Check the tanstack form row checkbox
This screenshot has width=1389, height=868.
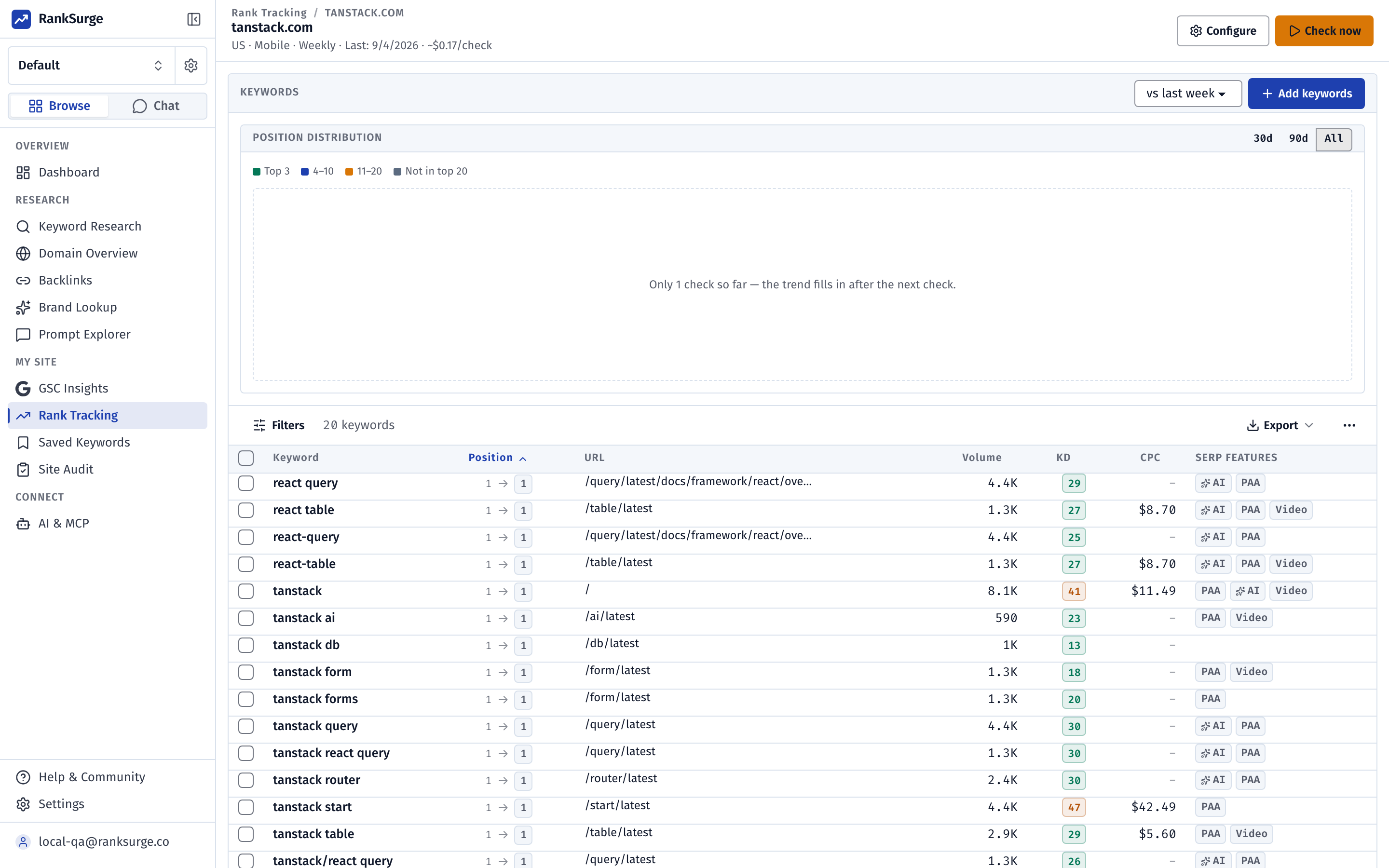coord(246,672)
